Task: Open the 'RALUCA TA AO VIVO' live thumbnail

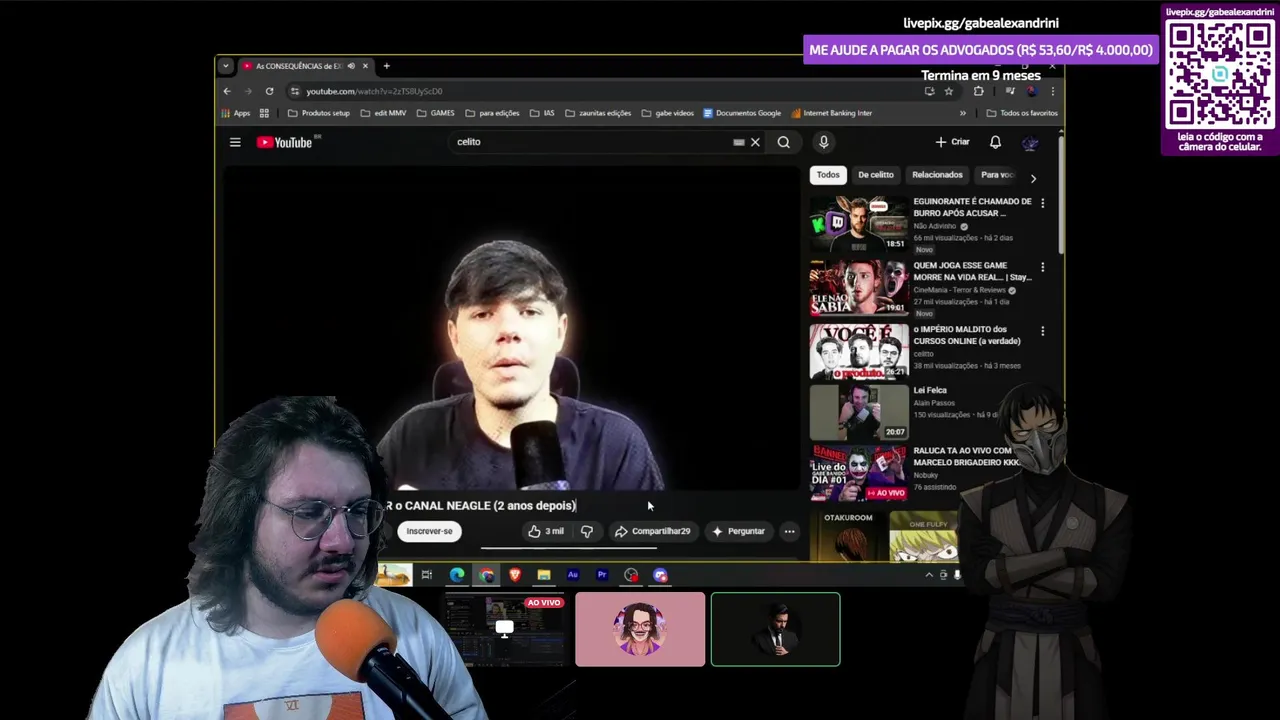Action: tap(859, 473)
